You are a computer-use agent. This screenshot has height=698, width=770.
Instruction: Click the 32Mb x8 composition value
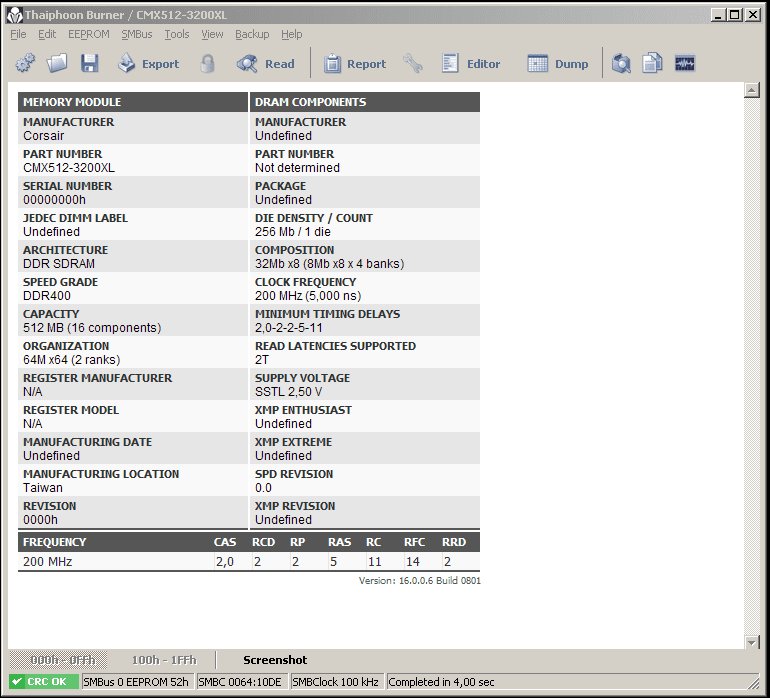(x=329, y=264)
